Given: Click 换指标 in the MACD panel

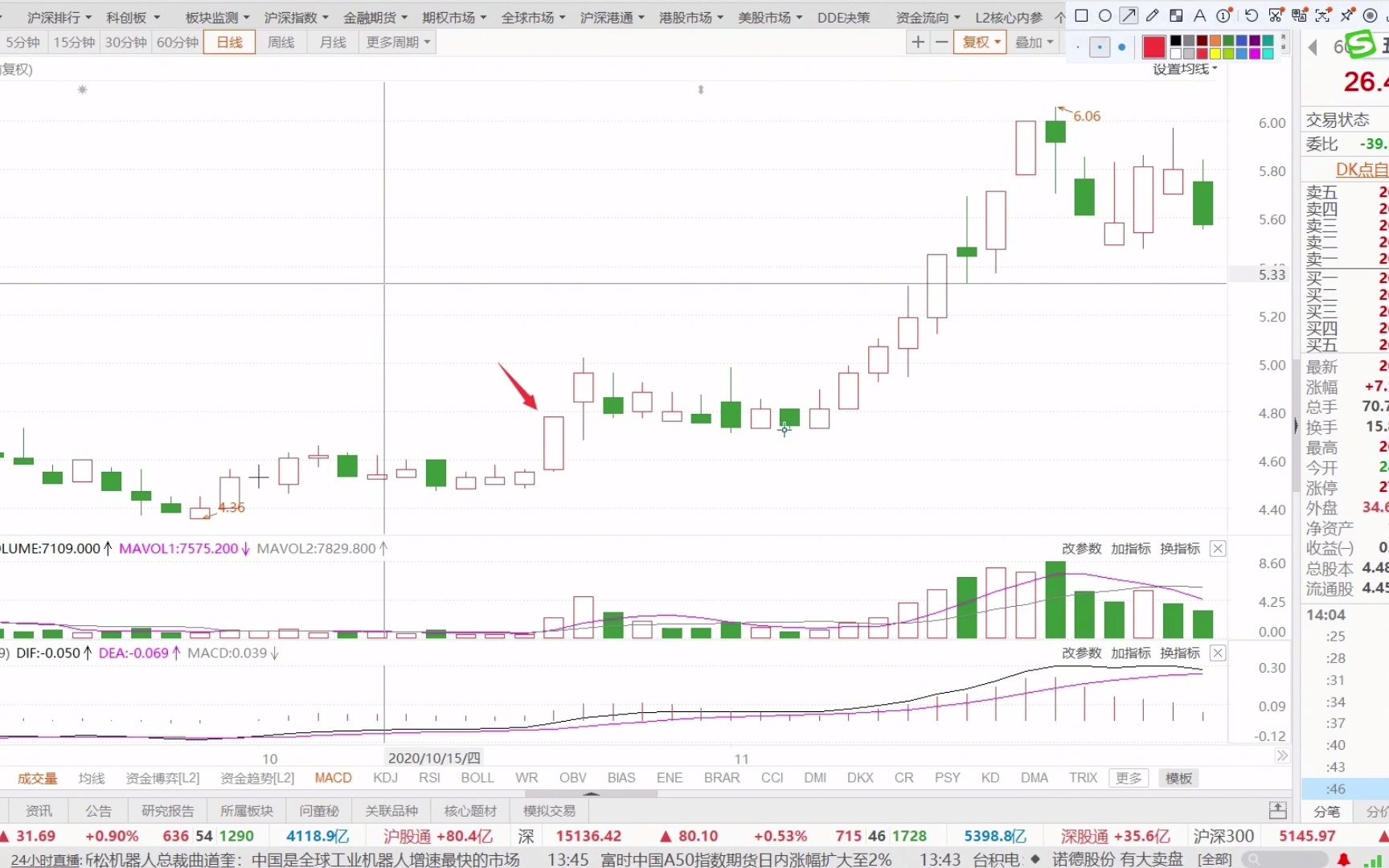Looking at the screenshot, I should pos(1180,653).
